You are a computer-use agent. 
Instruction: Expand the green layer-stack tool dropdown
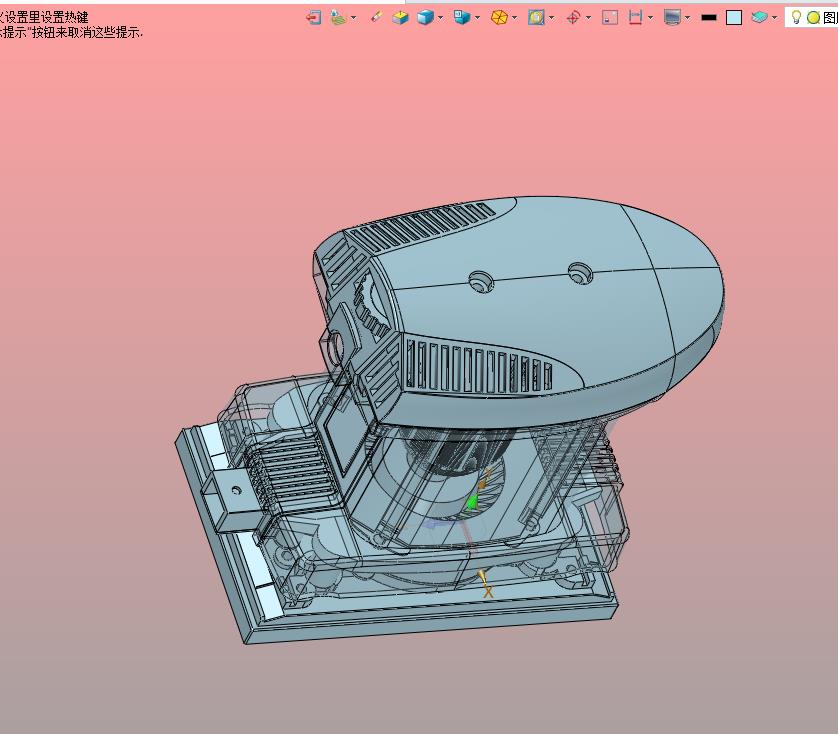pyautogui.click(x=353, y=18)
